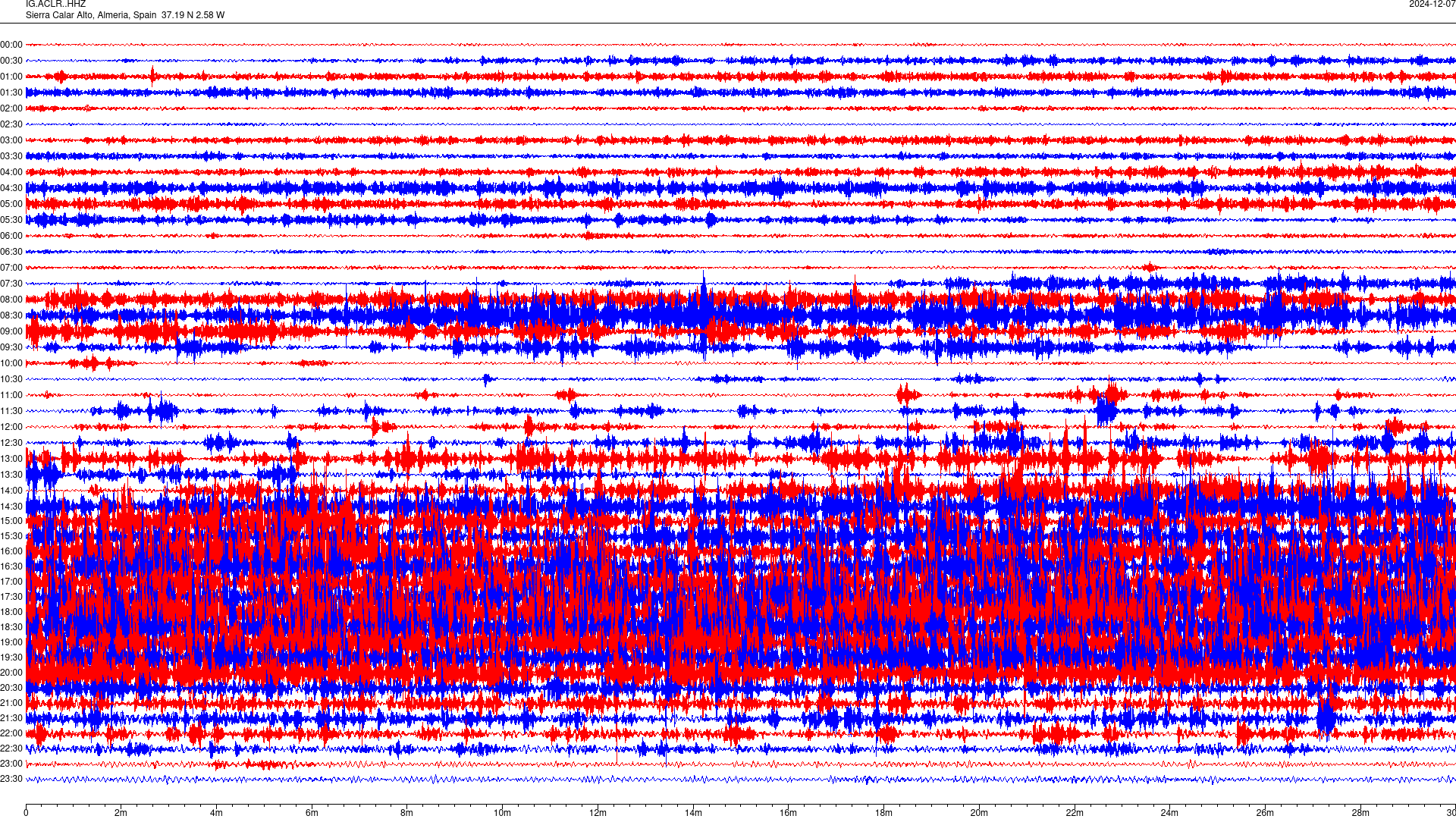The image size is (1456, 819).
Task: Select the 06:30 trace time label
Action: [x=11, y=252]
